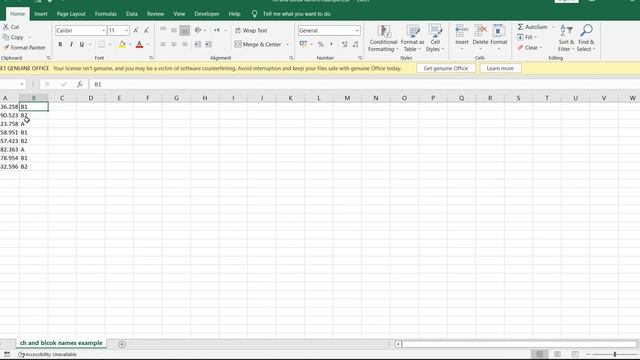Screen dimensions: 640x360
Task: Open the Clear dropdown
Action: (x=530, y=48)
